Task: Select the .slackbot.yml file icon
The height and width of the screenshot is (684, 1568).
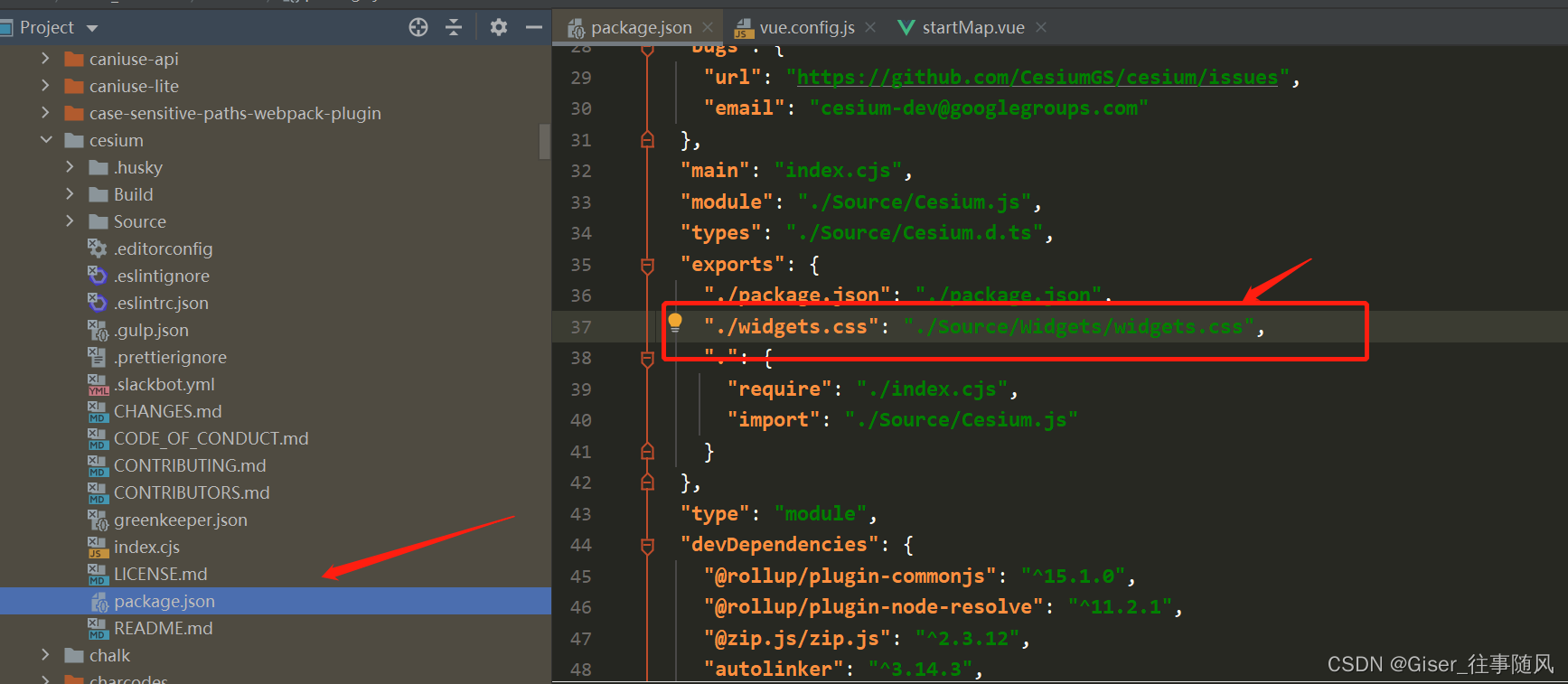Action: click(x=98, y=384)
